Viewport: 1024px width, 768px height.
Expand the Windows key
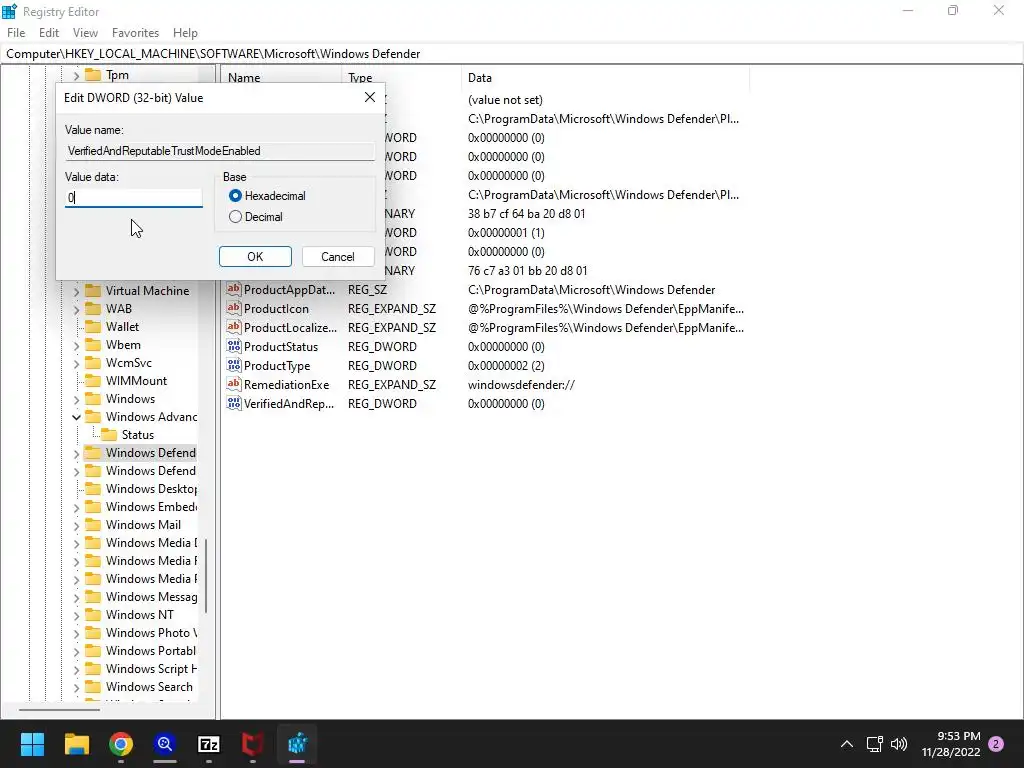pyautogui.click(x=76, y=399)
